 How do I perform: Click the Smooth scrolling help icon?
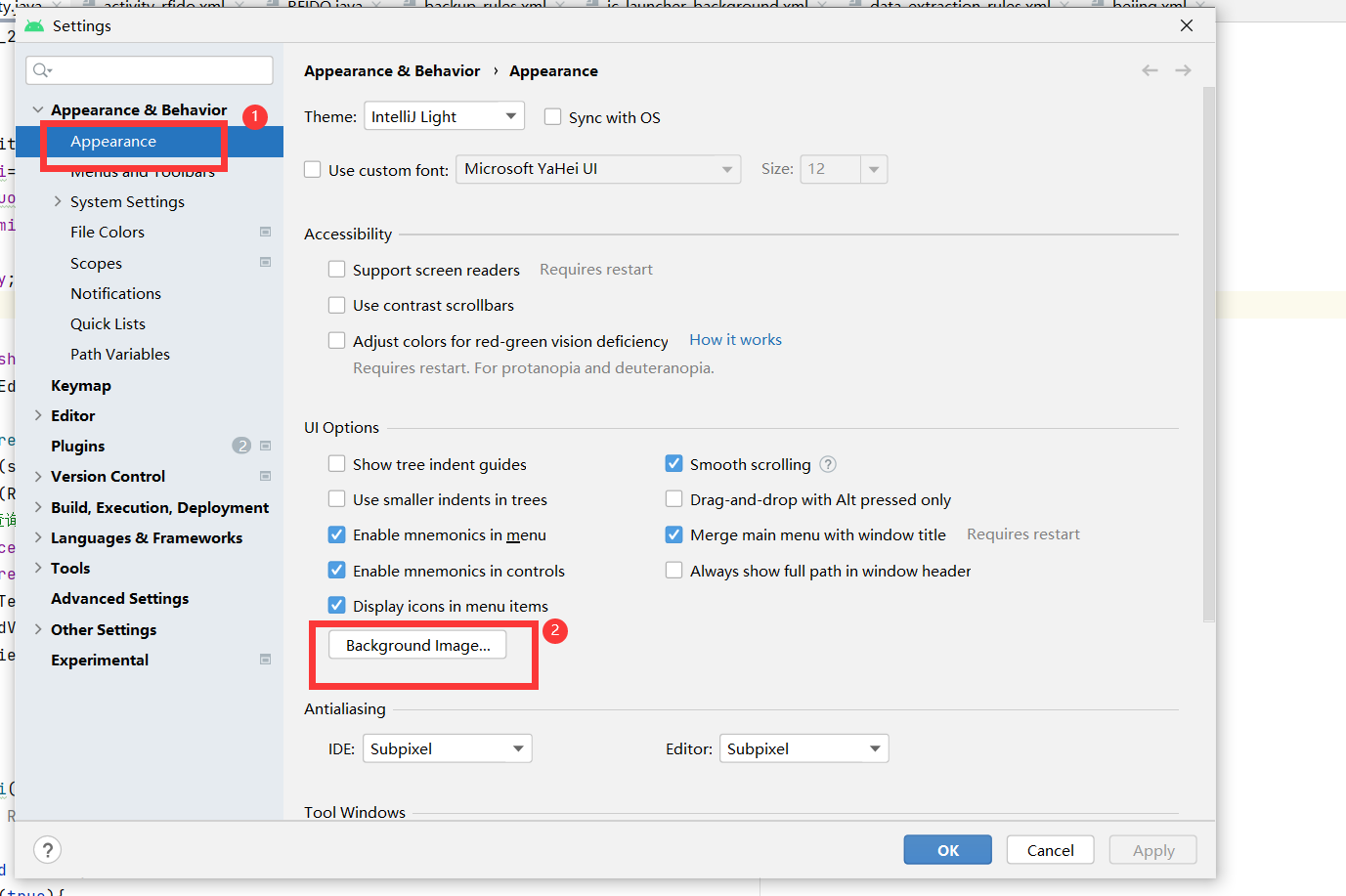827,464
